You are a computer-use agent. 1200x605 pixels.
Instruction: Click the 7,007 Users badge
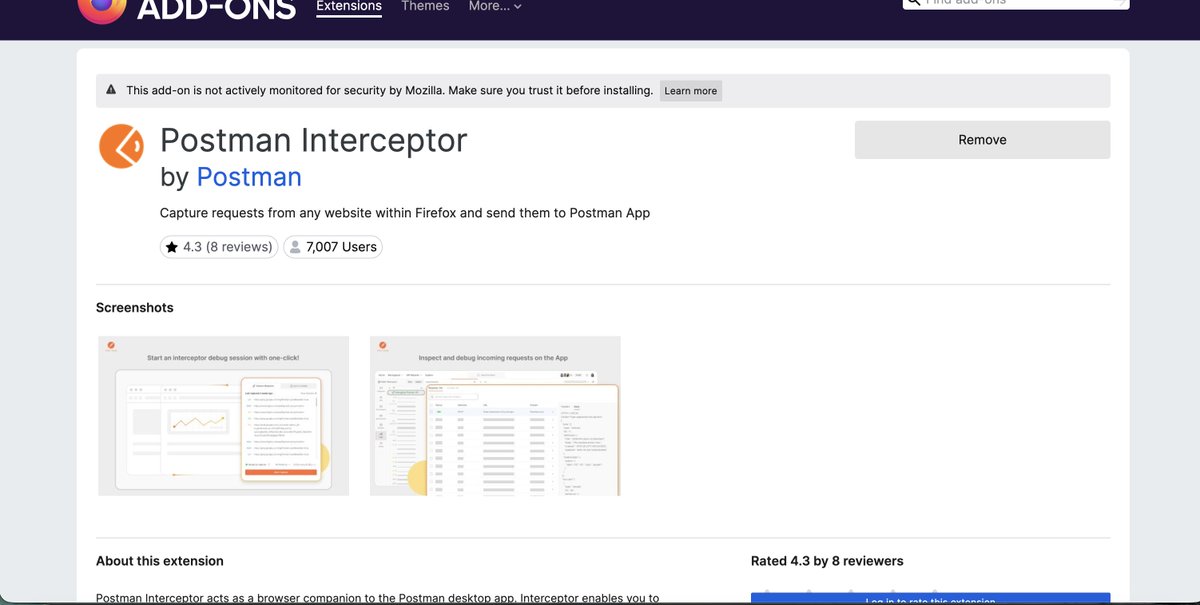(333, 247)
